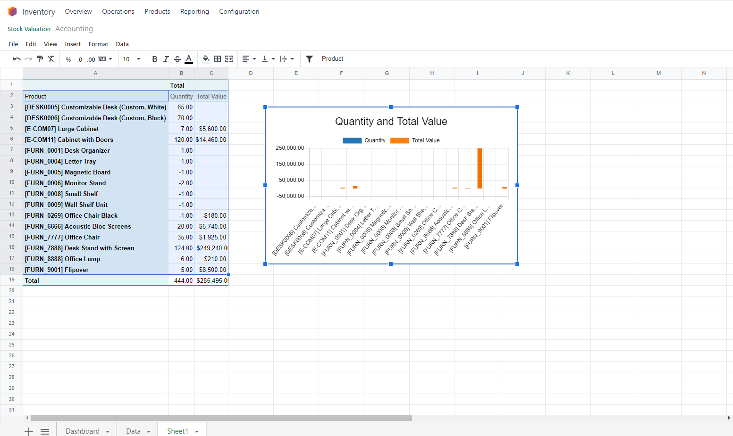Go to Stock Valuation breadcrumb
Image resolution: width=733 pixels, height=436 pixels.
coord(29,29)
